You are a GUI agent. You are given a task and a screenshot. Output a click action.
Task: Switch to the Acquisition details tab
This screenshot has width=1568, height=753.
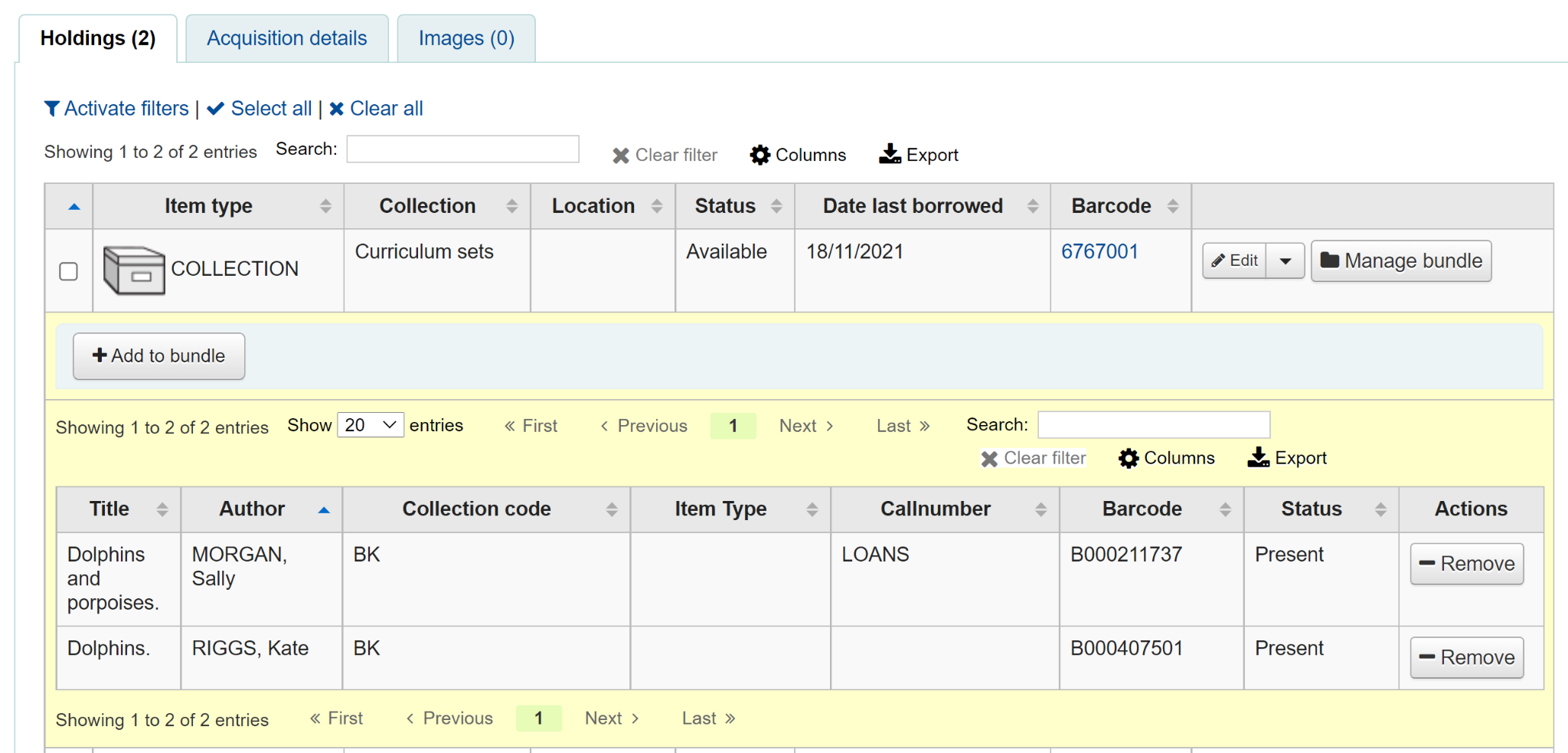point(286,38)
